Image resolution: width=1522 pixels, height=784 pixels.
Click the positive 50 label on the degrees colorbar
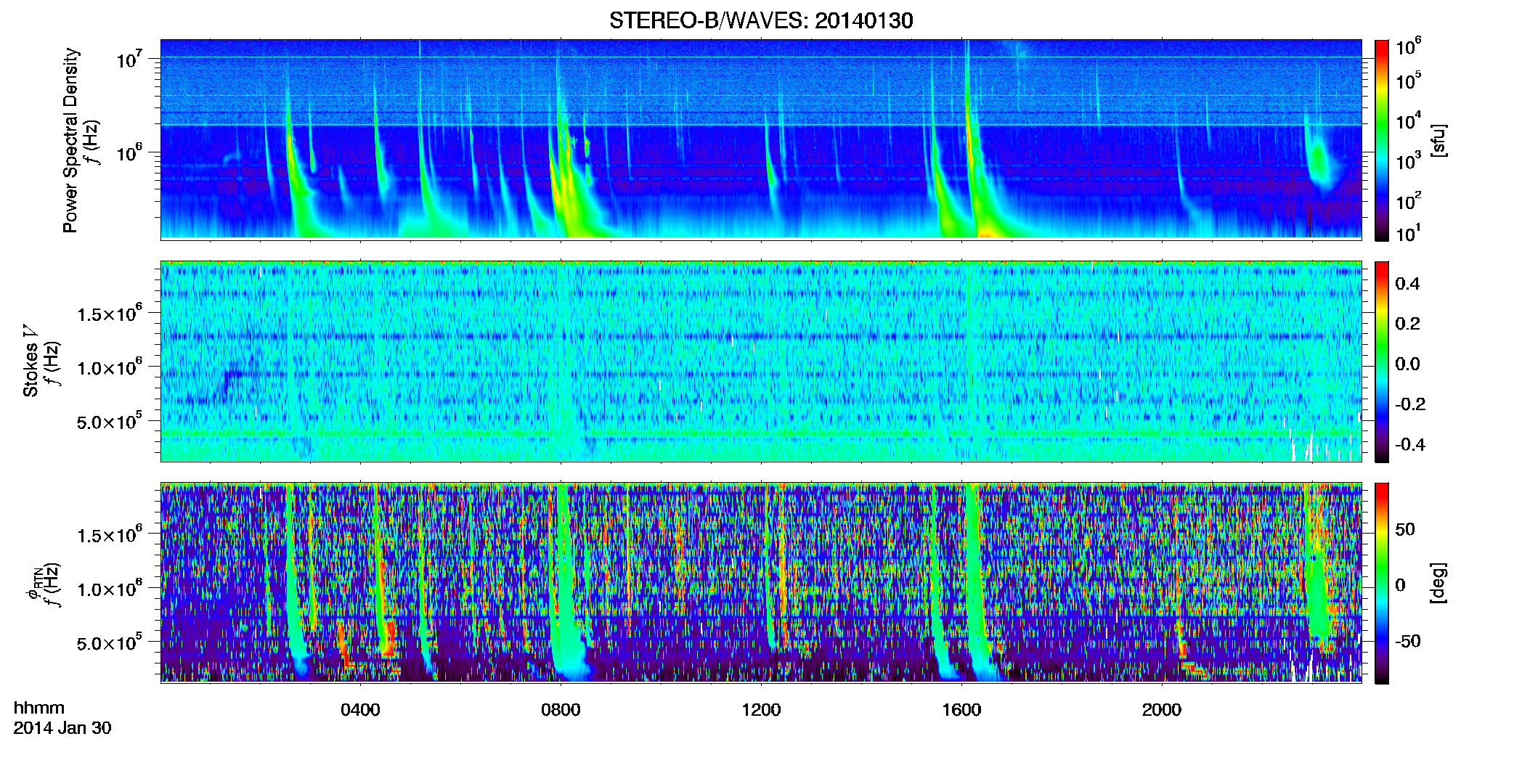[x=1405, y=529]
